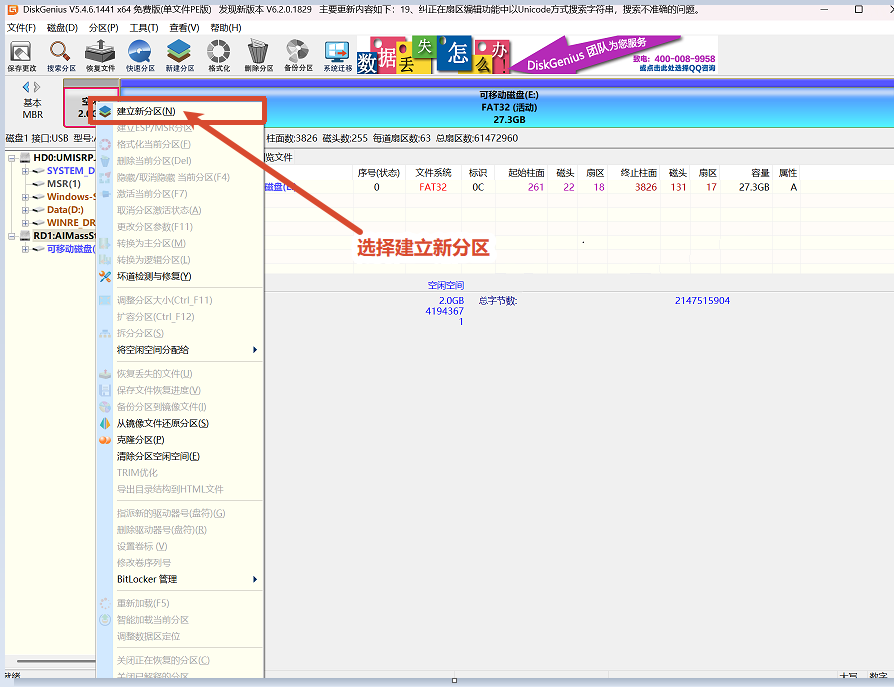894x687 pixels.
Task: Click the 文件系统 column header
Action: pyautogui.click(x=433, y=173)
